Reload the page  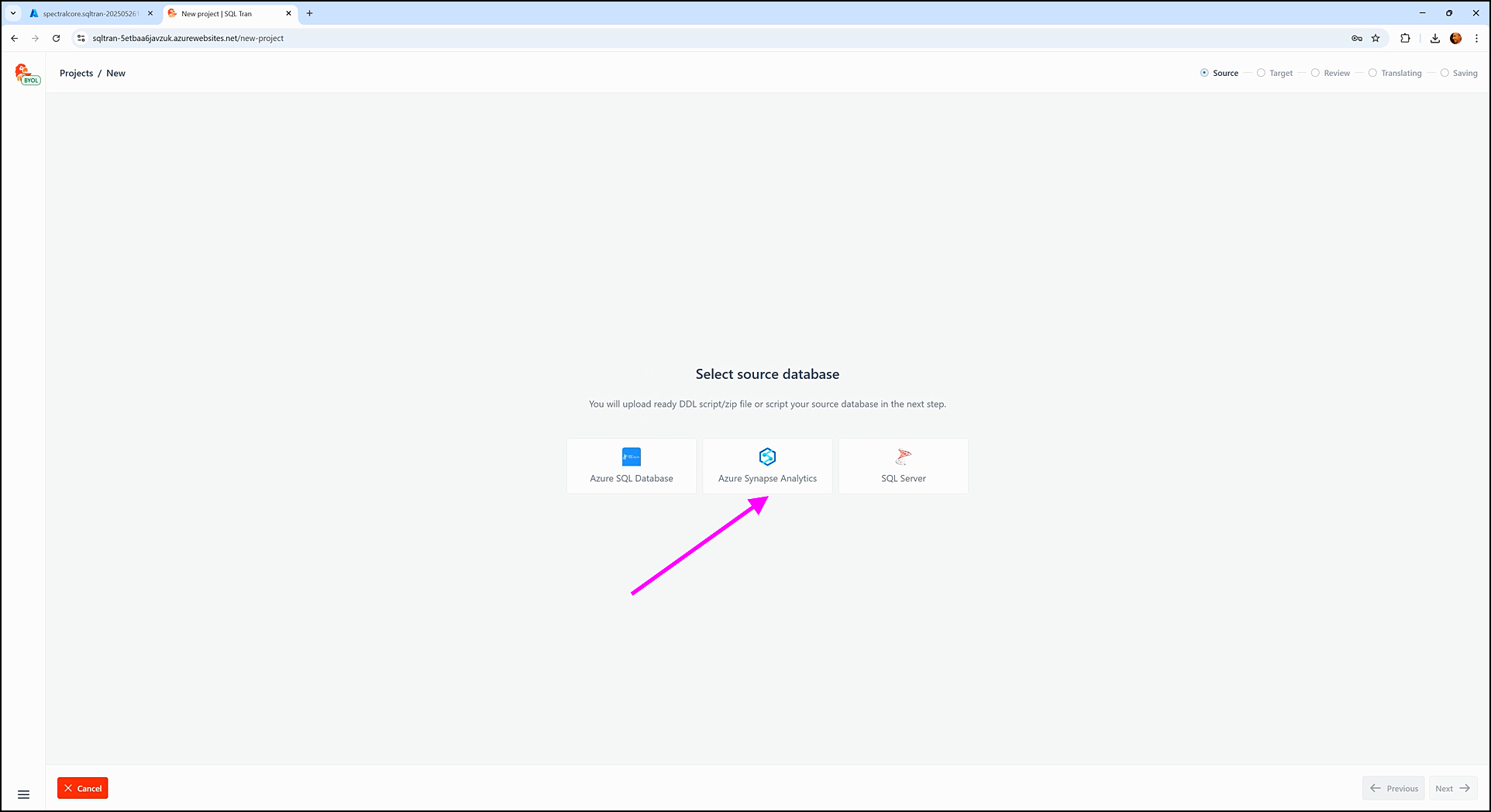(x=56, y=38)
